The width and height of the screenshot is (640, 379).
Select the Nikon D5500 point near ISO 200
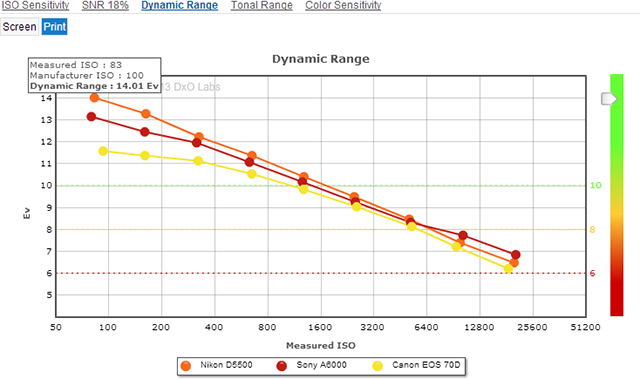[x=146, y=114]
